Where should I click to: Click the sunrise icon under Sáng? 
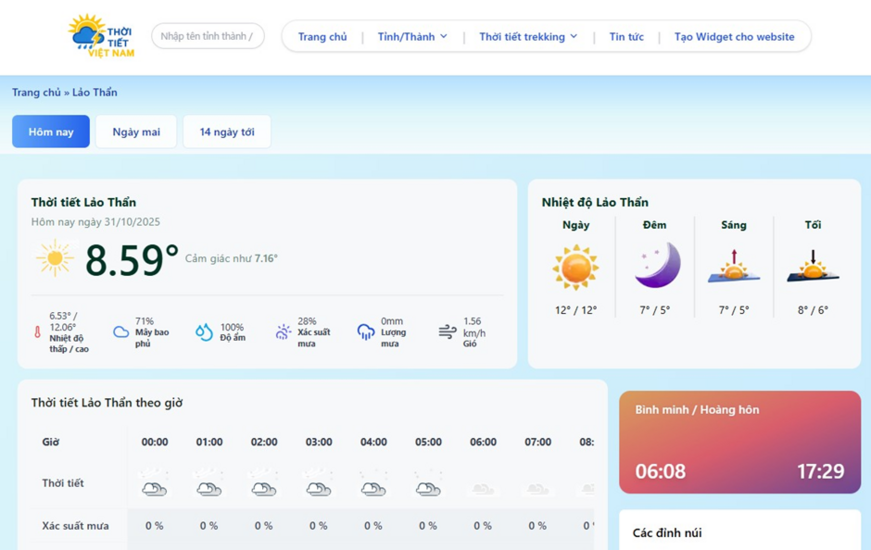pos(733,267)
